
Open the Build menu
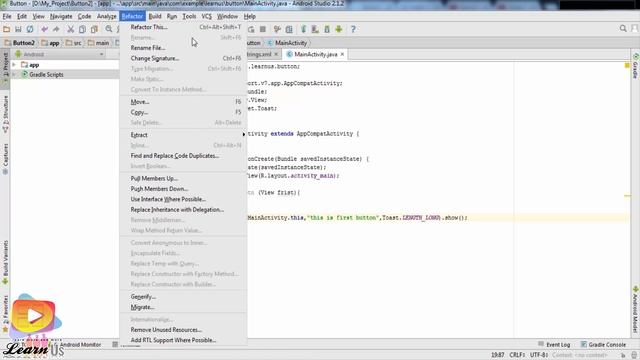[x=155, y=16]
